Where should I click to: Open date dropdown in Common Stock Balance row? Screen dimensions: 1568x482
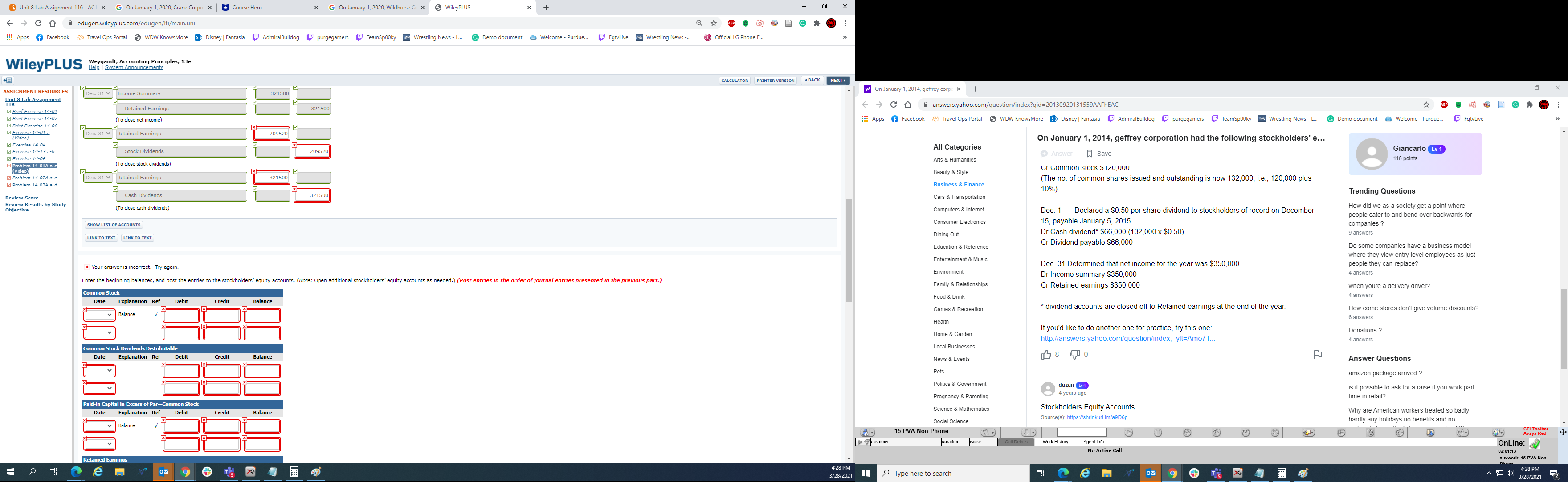point(99,315)
